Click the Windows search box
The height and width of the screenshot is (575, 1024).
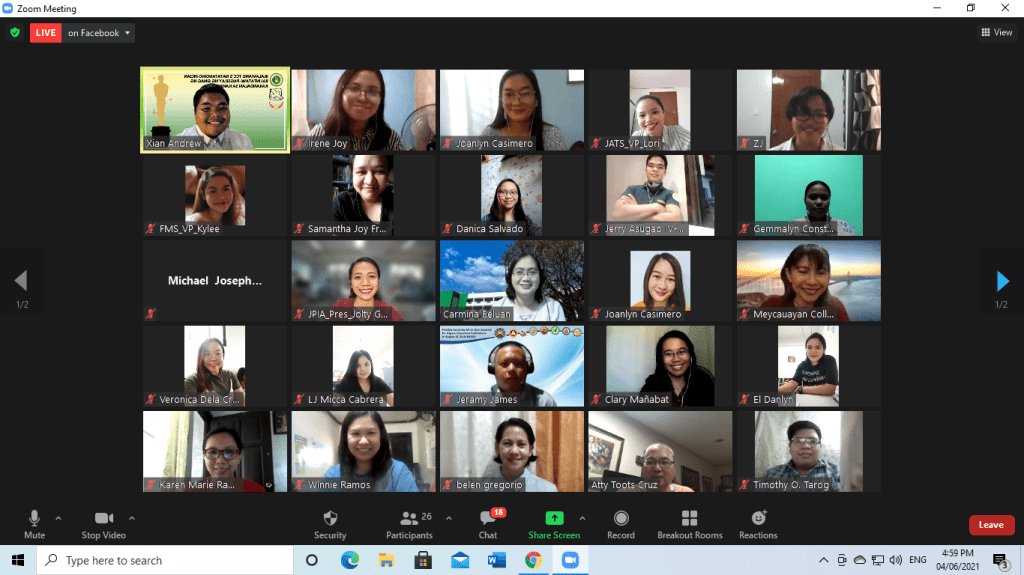[x=165, y=560]
